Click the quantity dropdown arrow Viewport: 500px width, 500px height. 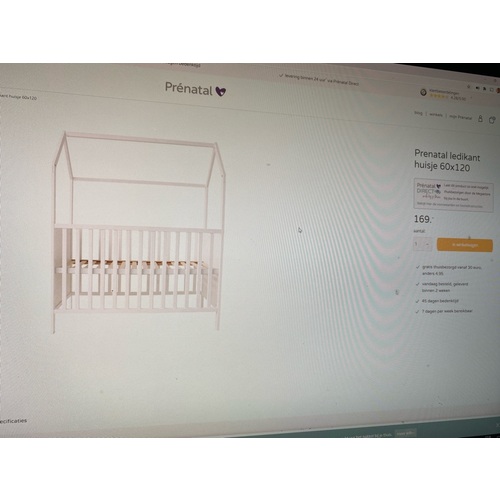point(428,244)
